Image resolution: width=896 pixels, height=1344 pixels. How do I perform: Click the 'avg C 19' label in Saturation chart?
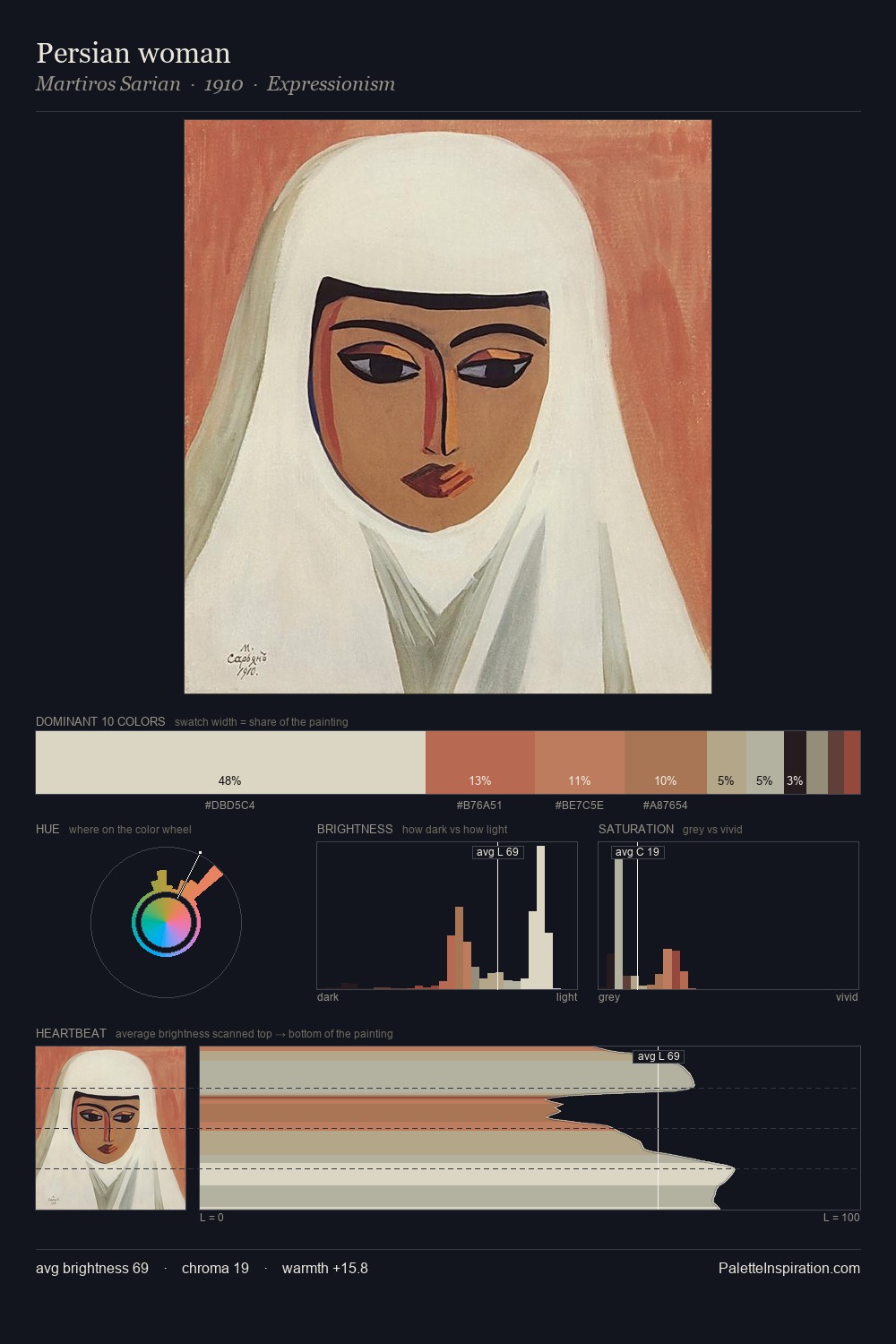pyautogui.click(x=637, y=852)
